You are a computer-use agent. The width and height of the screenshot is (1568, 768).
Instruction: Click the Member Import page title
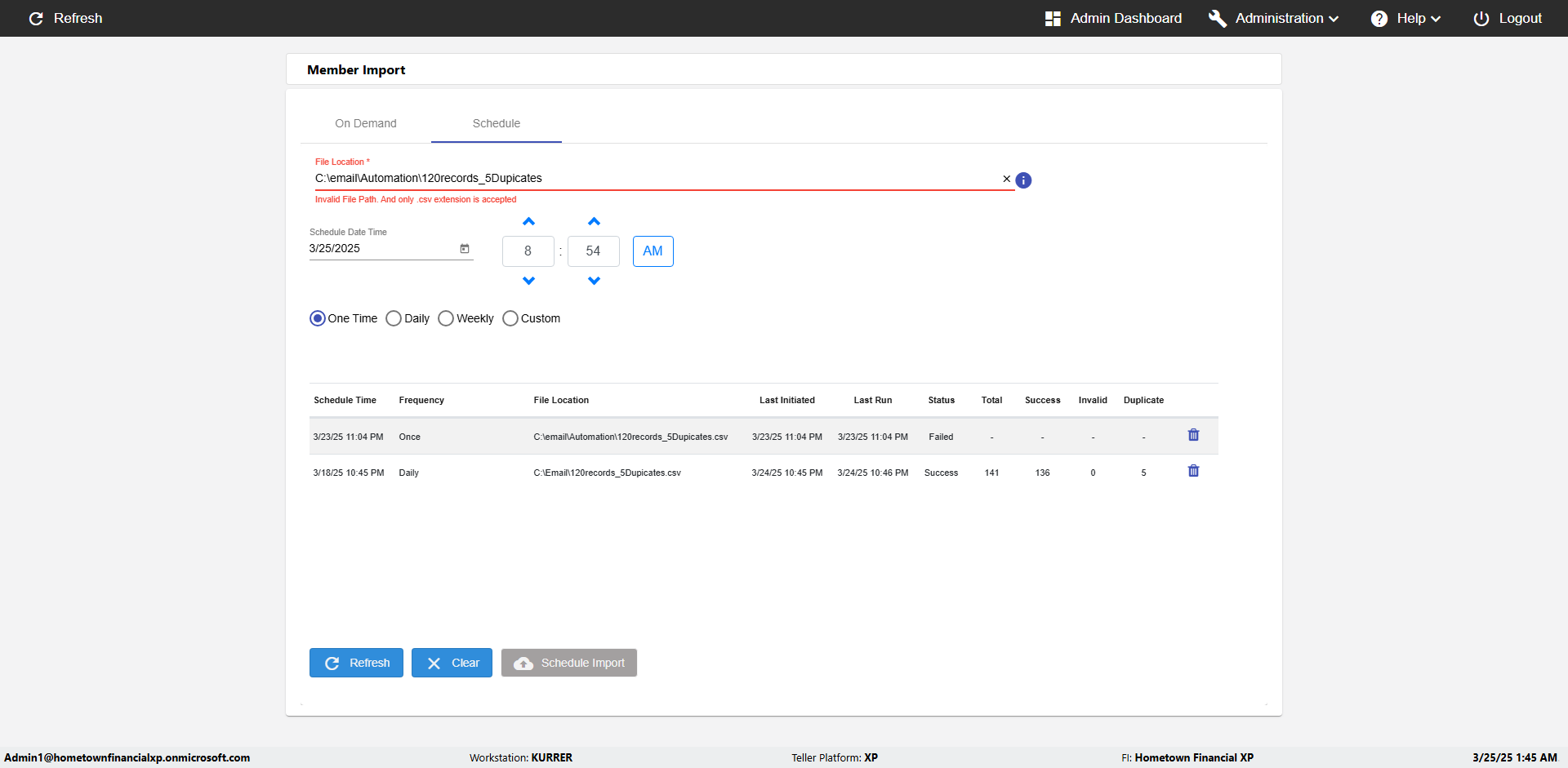click(356, 70)
